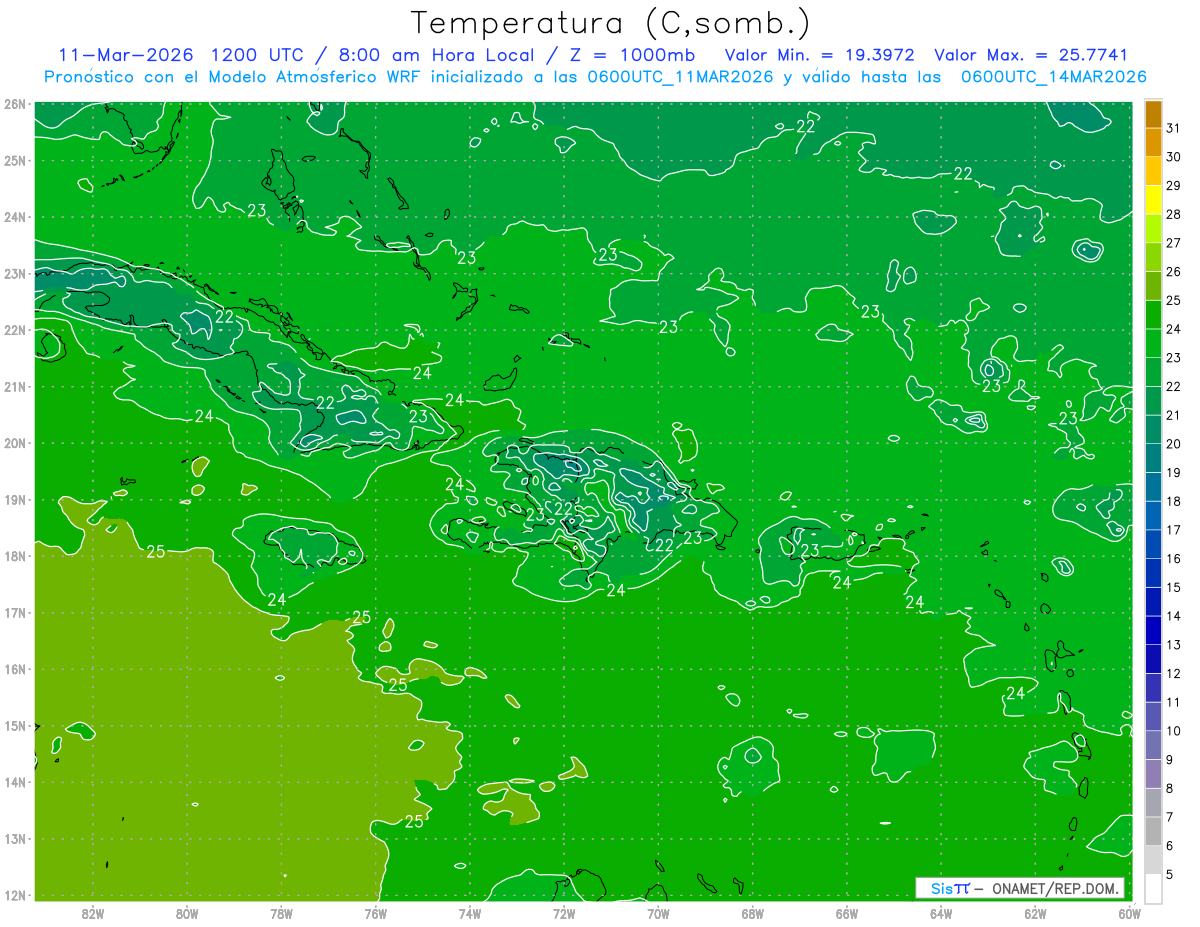
Task: Click colorbar scale value '27'
Action: [x=1173, y=243]
